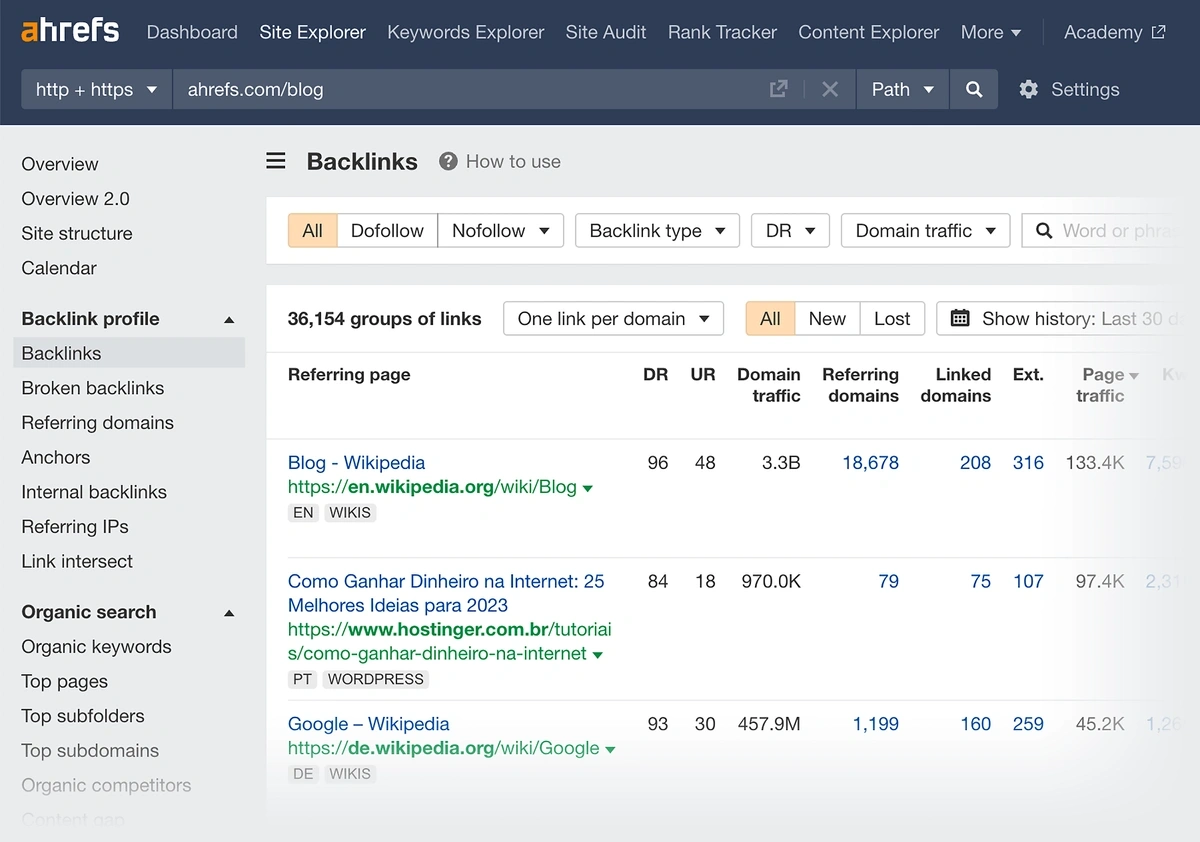This screenshot has height=842, width=1200.
Task: Open Overview 2.0 in sidebar
Action: coord(76,199)
